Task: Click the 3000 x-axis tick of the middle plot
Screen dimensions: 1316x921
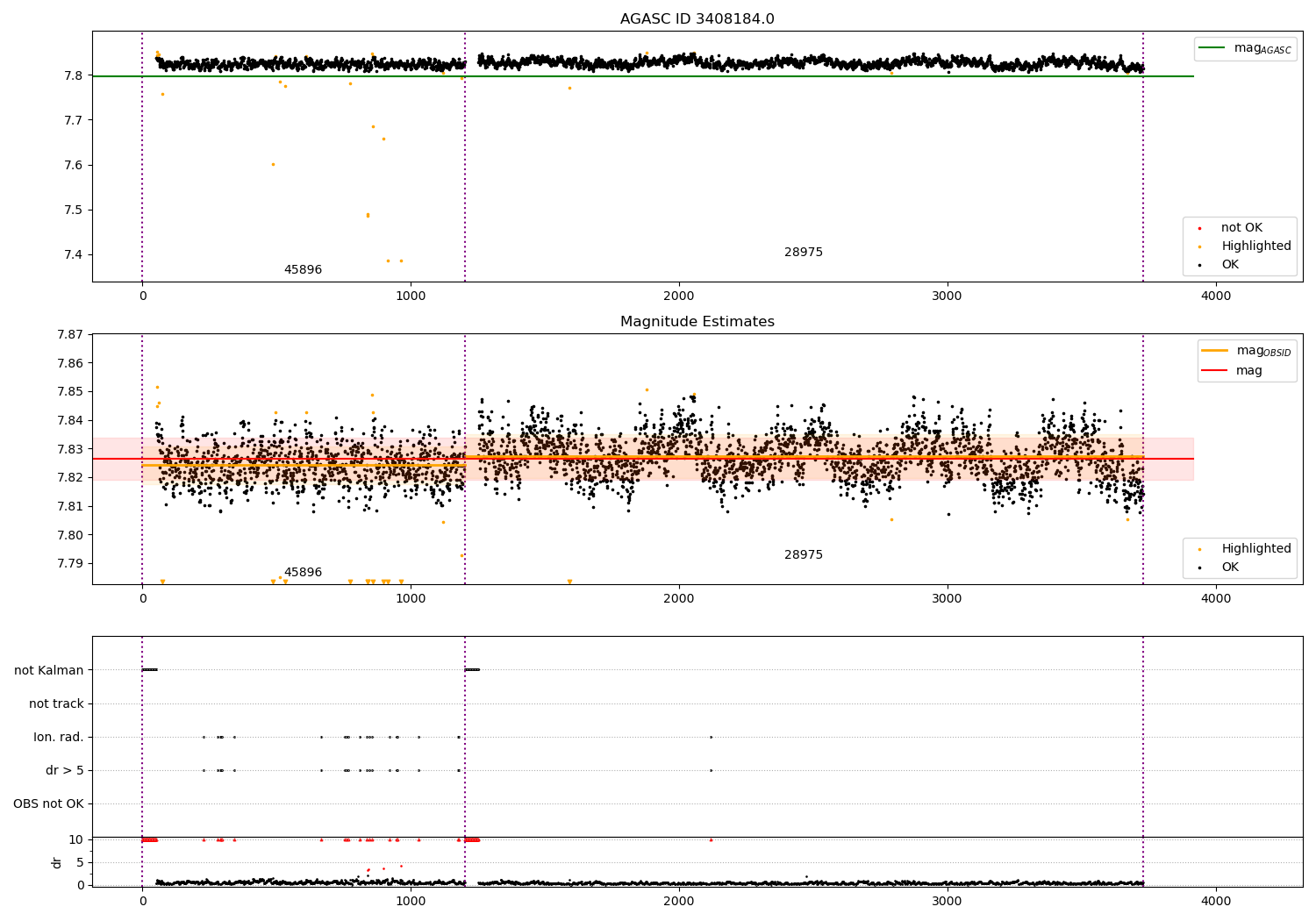Action: (x=948, y=599)
